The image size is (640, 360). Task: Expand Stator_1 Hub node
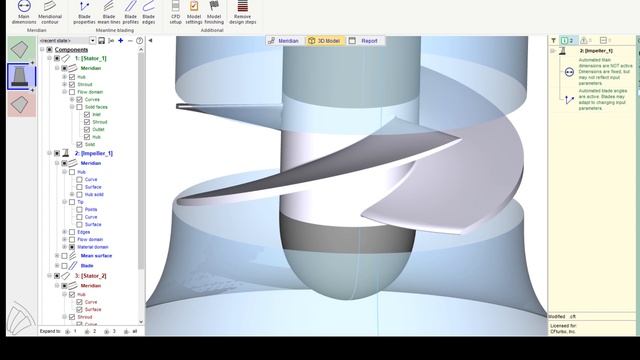[64, 77]
